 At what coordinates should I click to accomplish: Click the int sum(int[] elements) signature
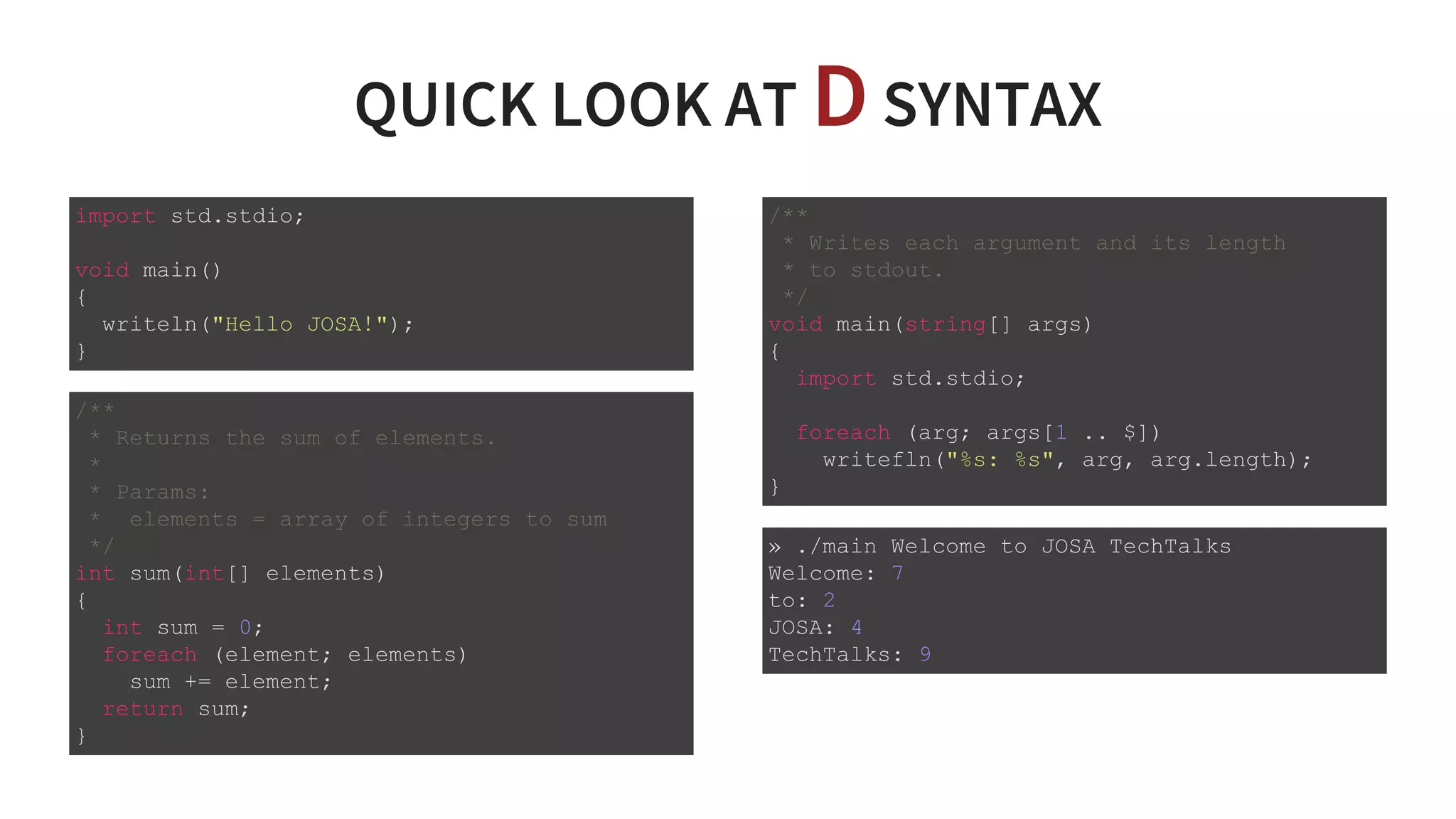click(x=230, y=573)
